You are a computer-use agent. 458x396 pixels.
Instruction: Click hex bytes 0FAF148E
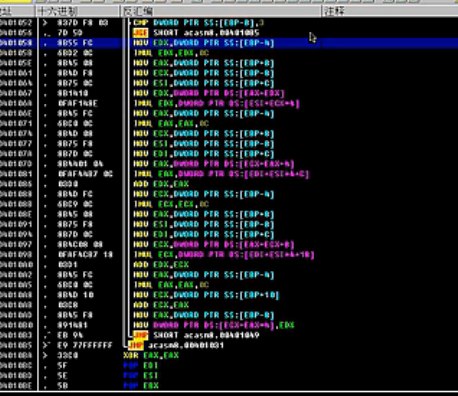[x=78, y=104]
